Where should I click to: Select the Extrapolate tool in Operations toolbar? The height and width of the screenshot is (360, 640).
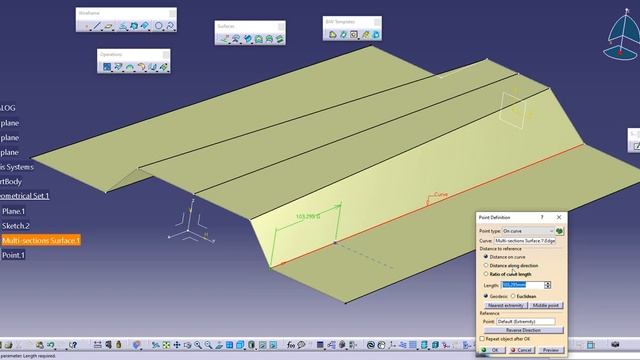pos(164,67)
